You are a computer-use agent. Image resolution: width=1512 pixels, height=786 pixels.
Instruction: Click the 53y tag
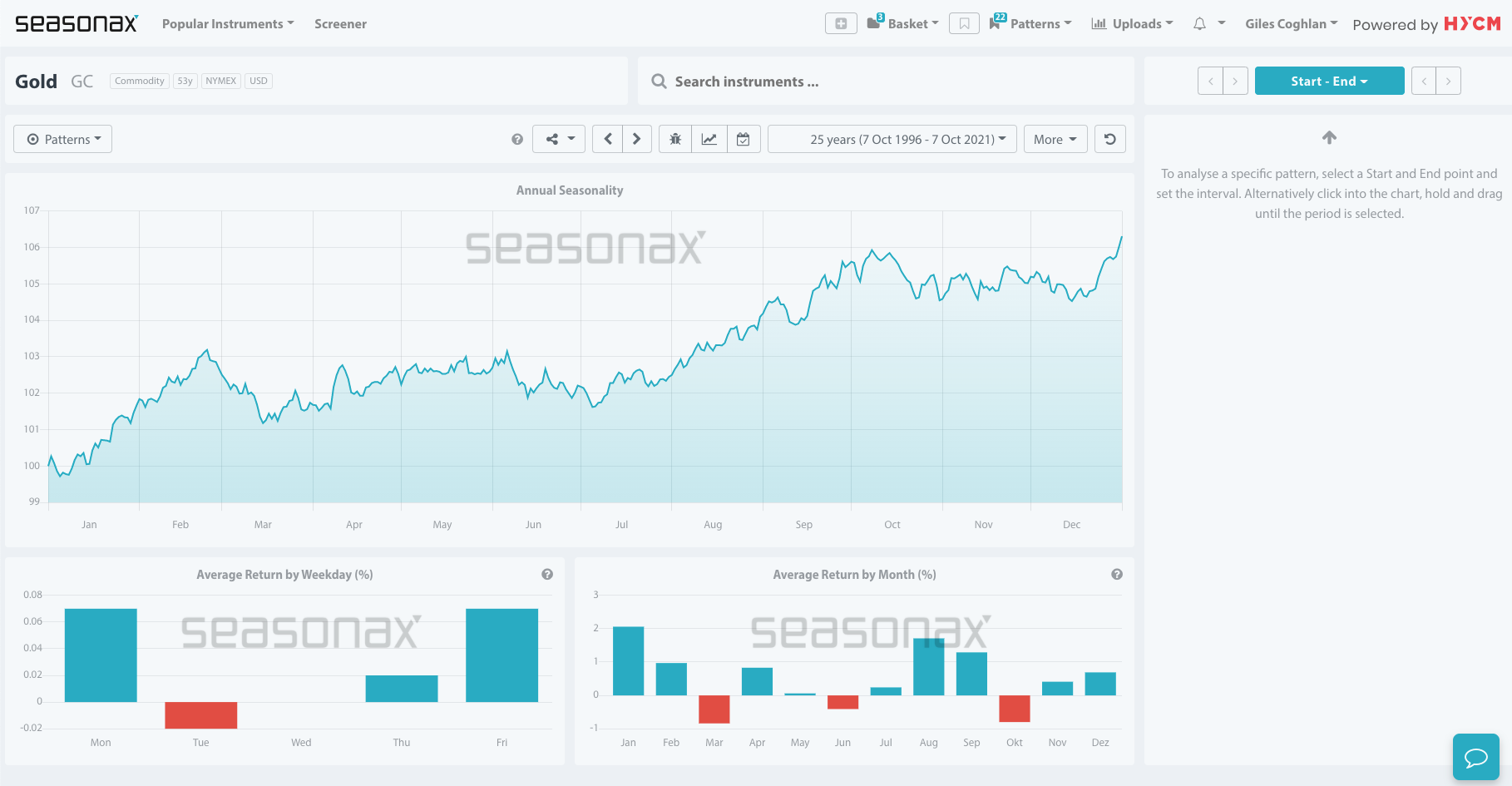pyautogui.click(x=185, y=81)
